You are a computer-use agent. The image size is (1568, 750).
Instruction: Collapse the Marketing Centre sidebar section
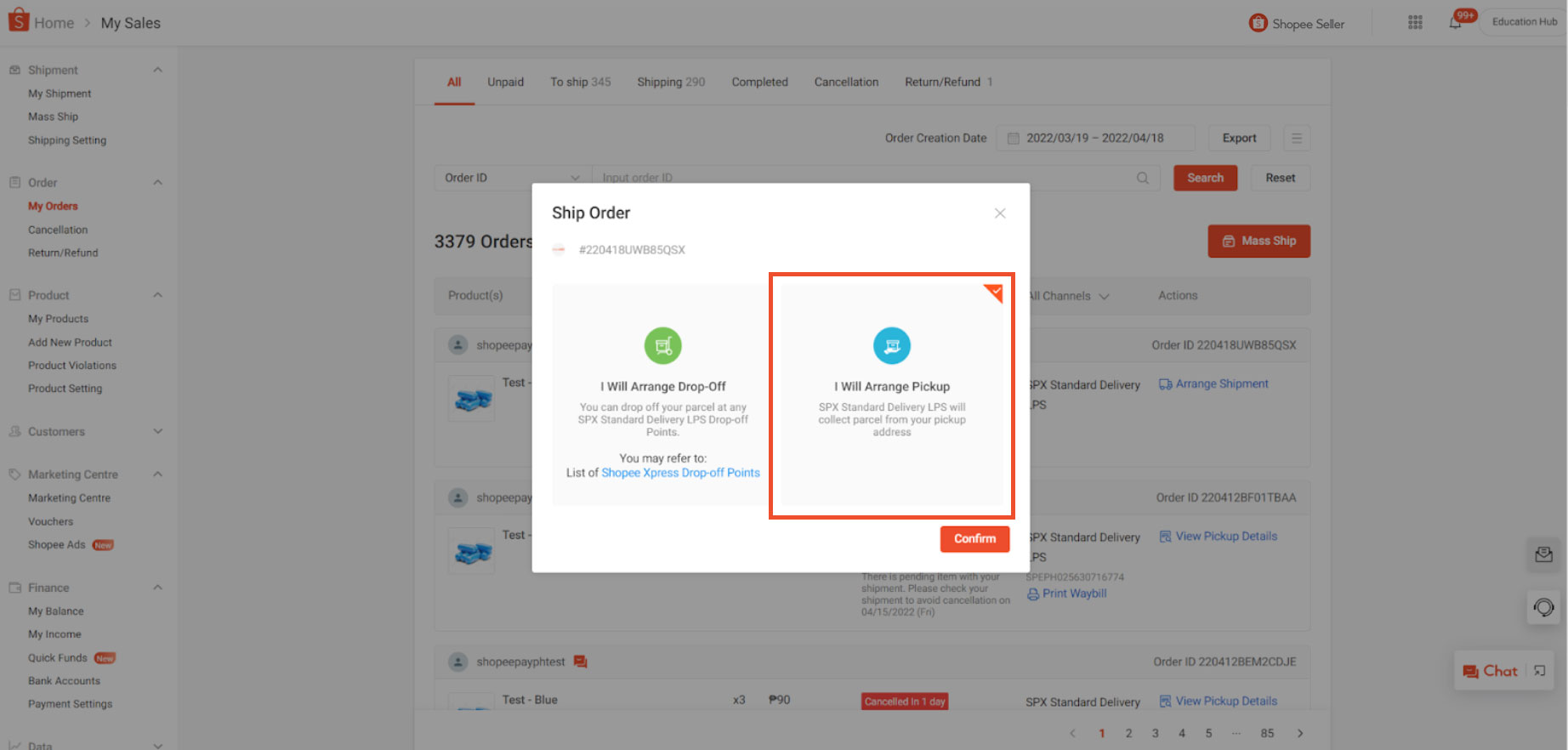tap(157, 474)
